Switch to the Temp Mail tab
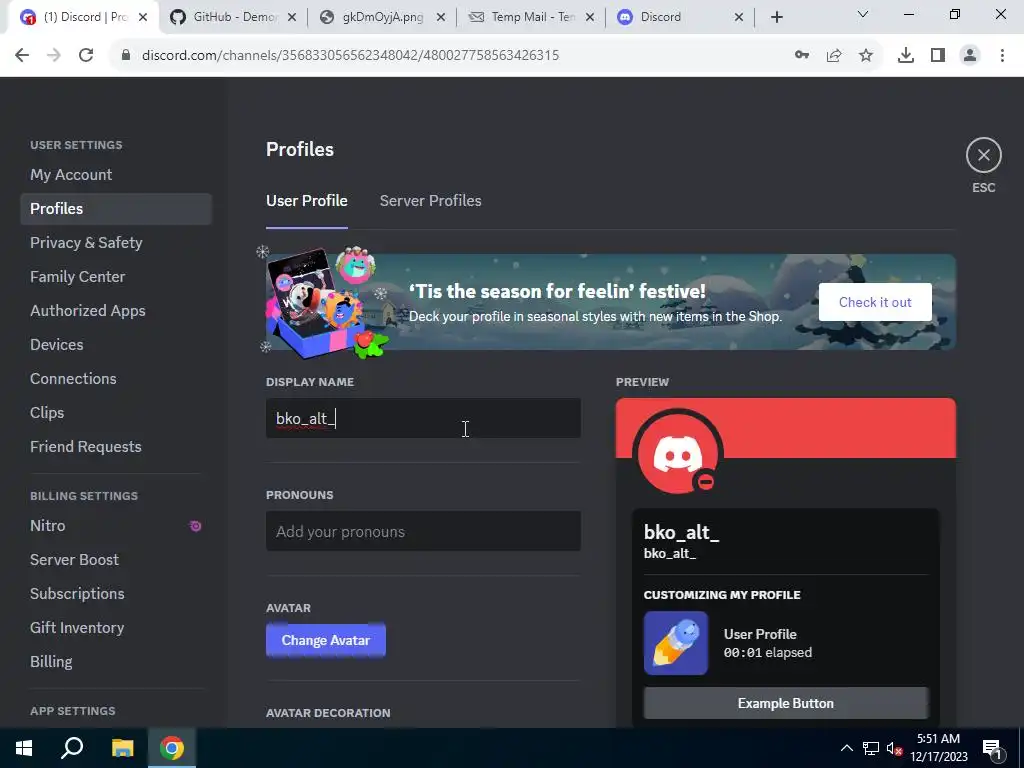The height and width of the screenshot is (768, 1024). tap(532, 17)
